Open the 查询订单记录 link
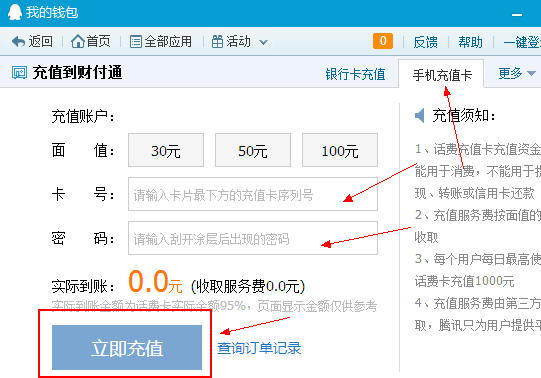541x378 pixels. 259,348
